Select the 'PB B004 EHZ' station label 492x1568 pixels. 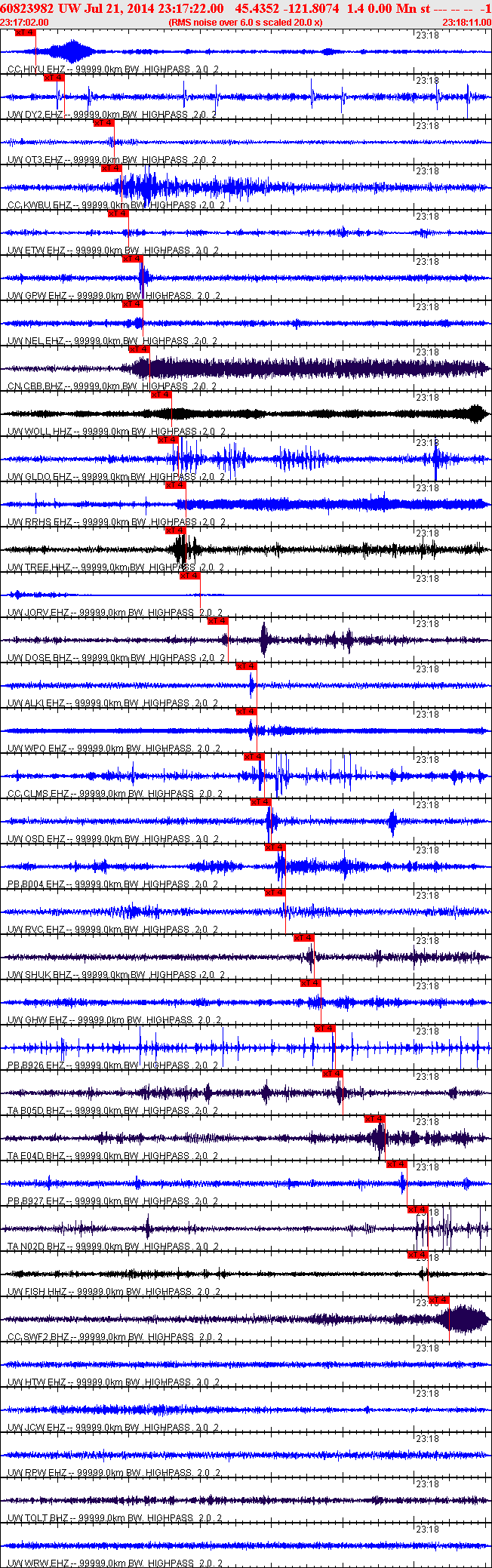[37, 884]
